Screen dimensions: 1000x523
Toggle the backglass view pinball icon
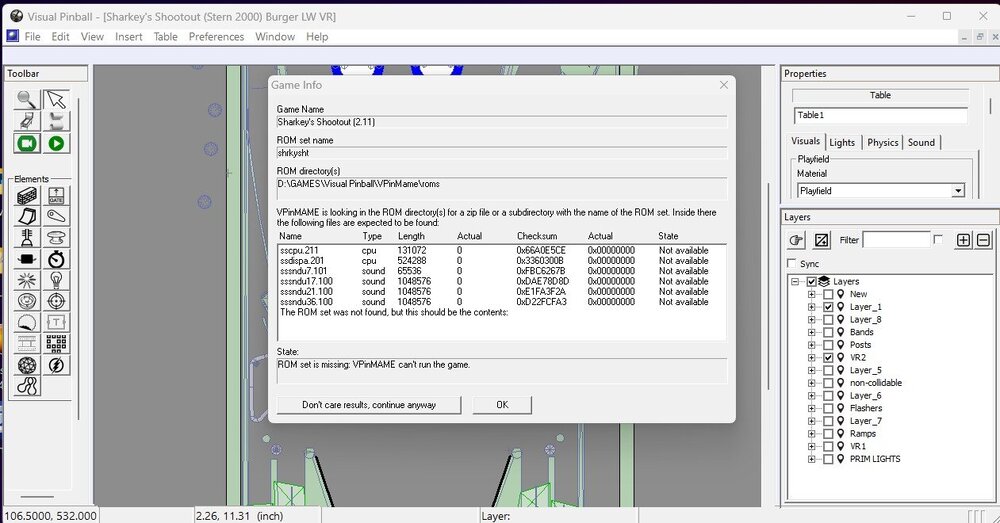click(x=27, y=121)
